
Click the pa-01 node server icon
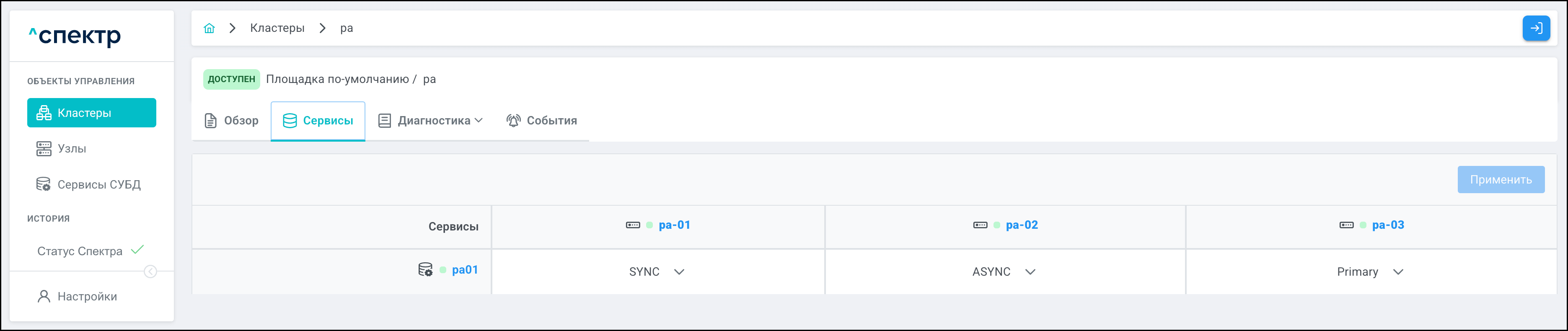pos(632,225)
